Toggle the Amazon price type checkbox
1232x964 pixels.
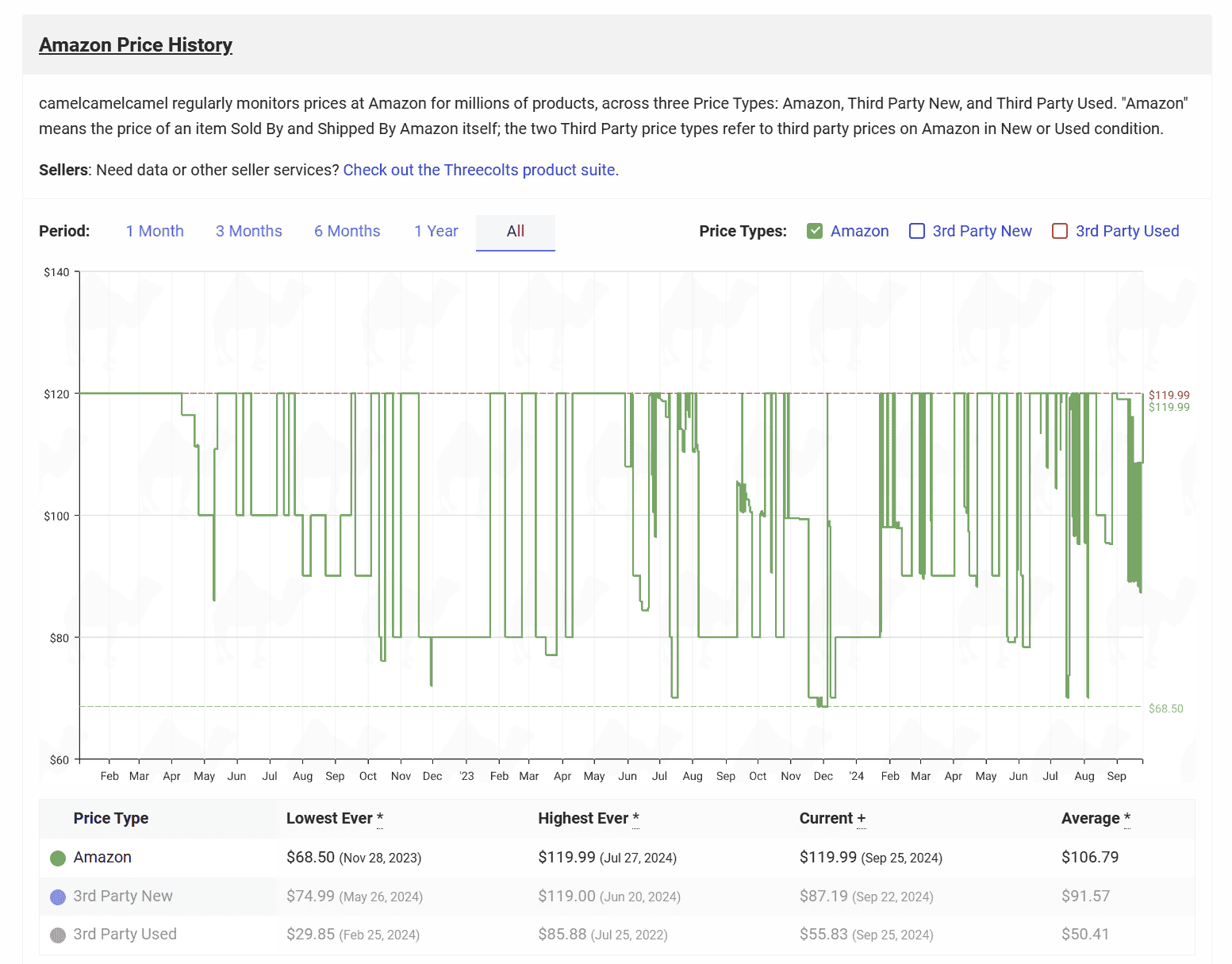[815, 231]
